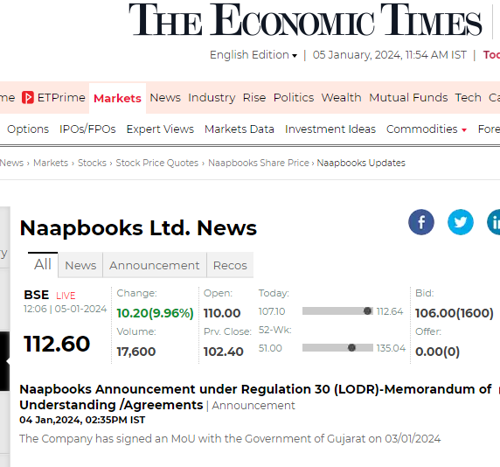Open the English Edition dropdown

pyautogui.click(x=253, y=55)
